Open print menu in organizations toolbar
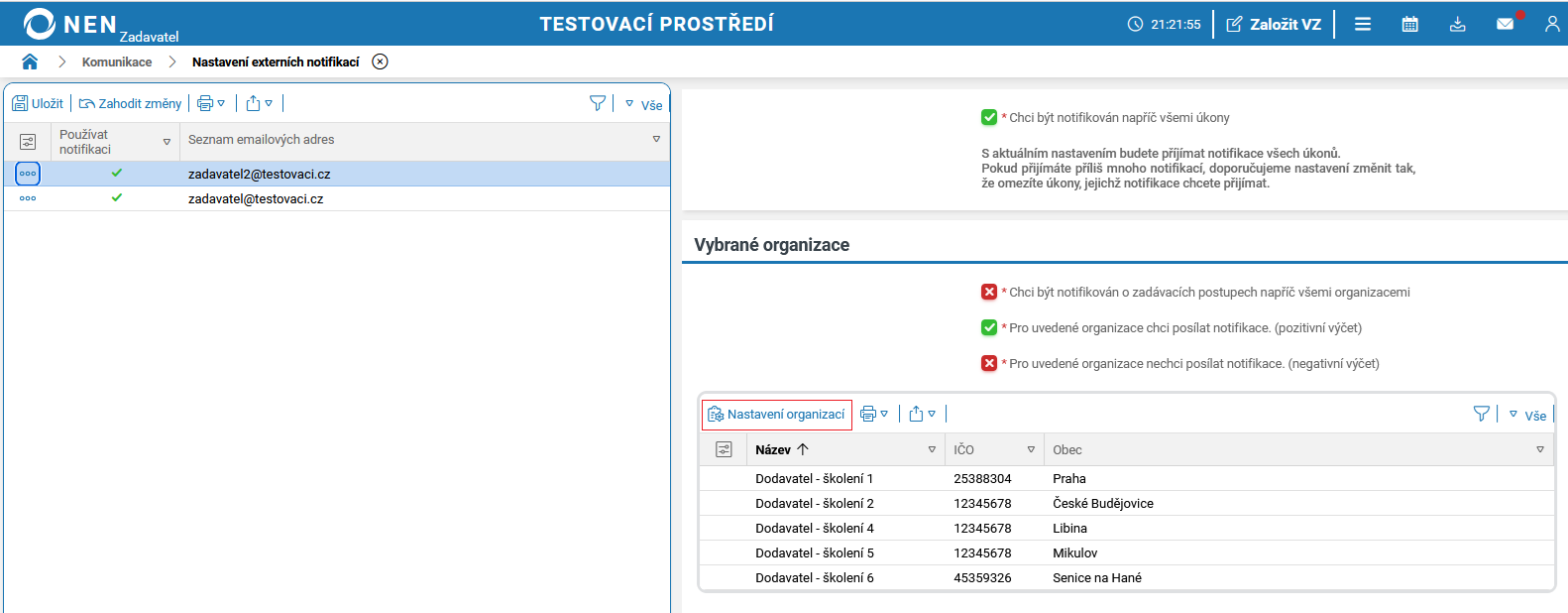 click(x=874, y=414)
